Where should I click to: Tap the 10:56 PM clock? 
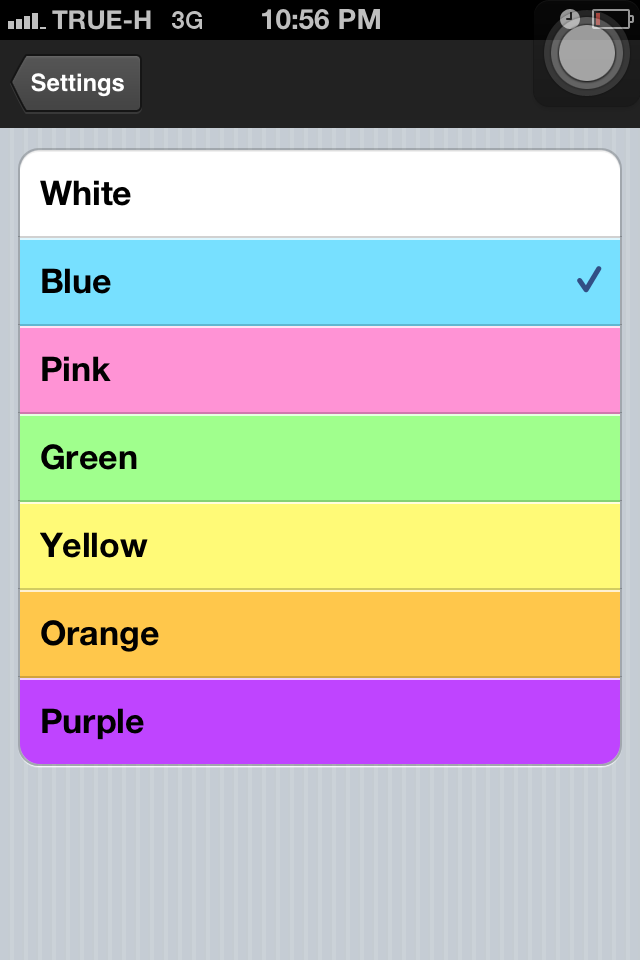(x=321, y=20)
